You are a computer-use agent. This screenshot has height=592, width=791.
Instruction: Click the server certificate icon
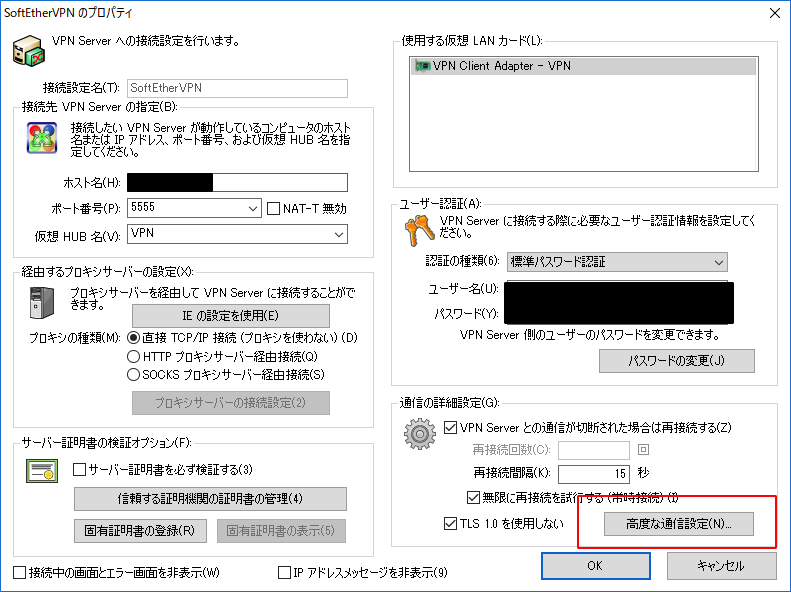click(x=42, y=470)
